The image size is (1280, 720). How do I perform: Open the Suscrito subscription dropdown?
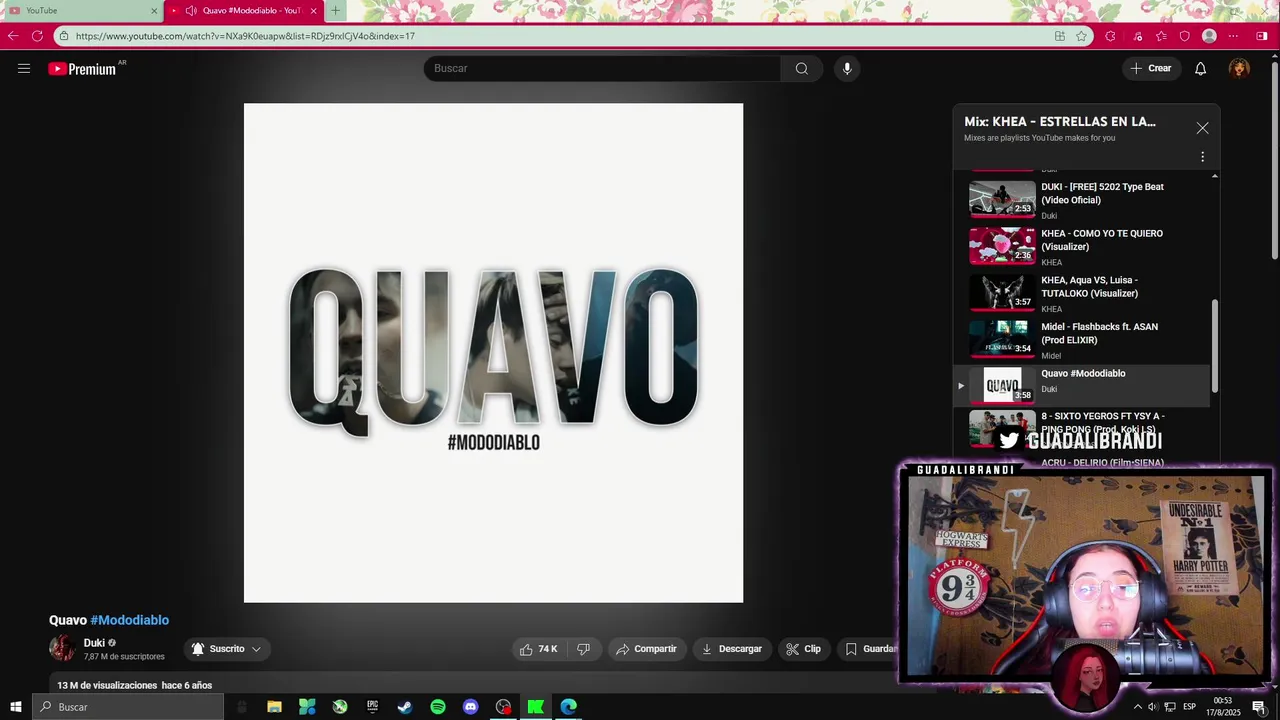point(227,649)
